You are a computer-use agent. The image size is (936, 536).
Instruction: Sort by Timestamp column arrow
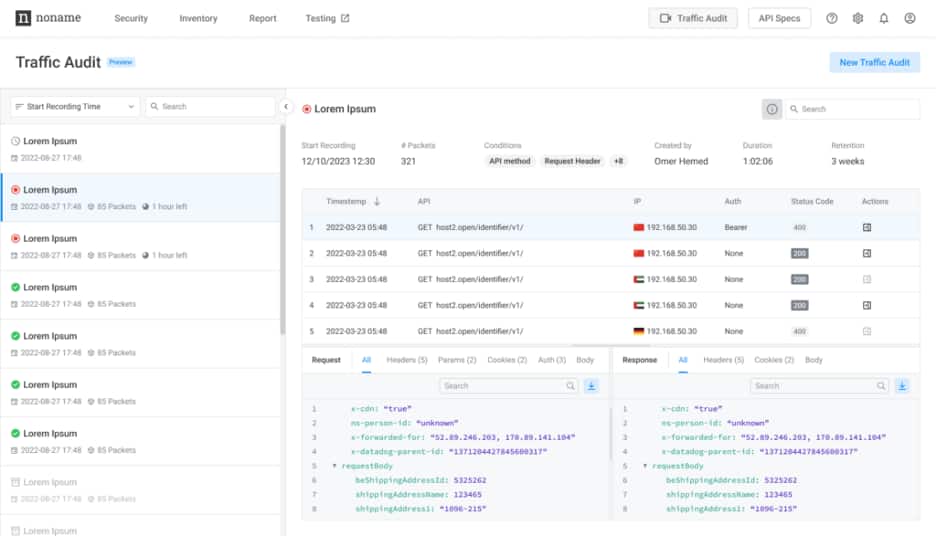(x=376, y=202)
